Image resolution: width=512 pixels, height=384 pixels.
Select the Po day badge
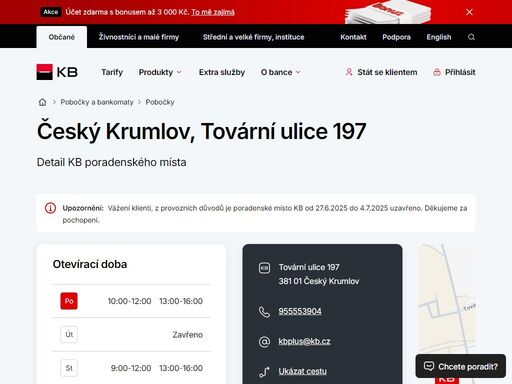69,301
